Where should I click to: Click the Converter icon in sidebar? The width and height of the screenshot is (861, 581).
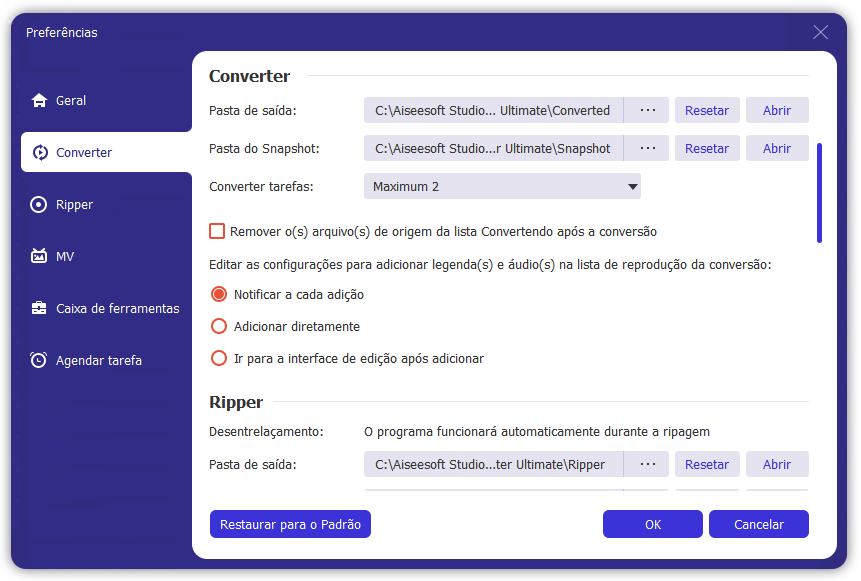pos(39,153)
